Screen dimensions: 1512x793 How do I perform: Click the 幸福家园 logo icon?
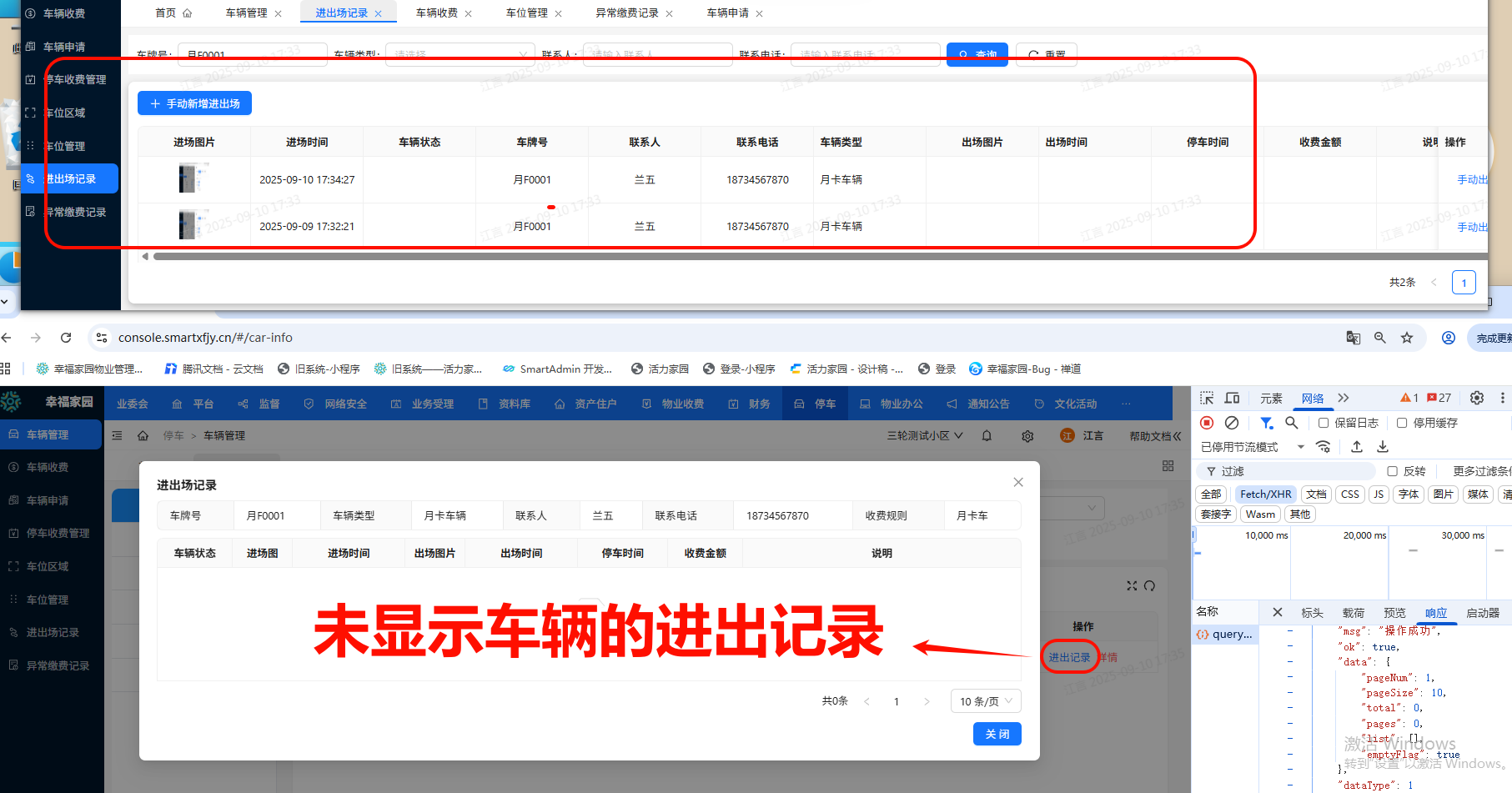(12, 401)
